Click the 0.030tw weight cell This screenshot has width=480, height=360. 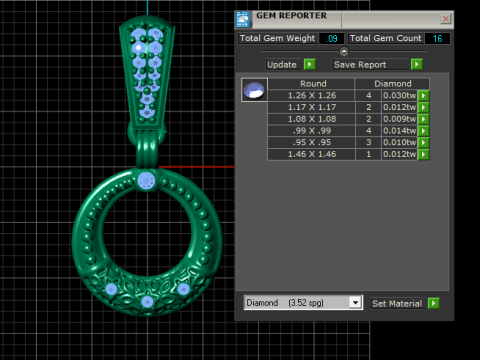point(399,96)
